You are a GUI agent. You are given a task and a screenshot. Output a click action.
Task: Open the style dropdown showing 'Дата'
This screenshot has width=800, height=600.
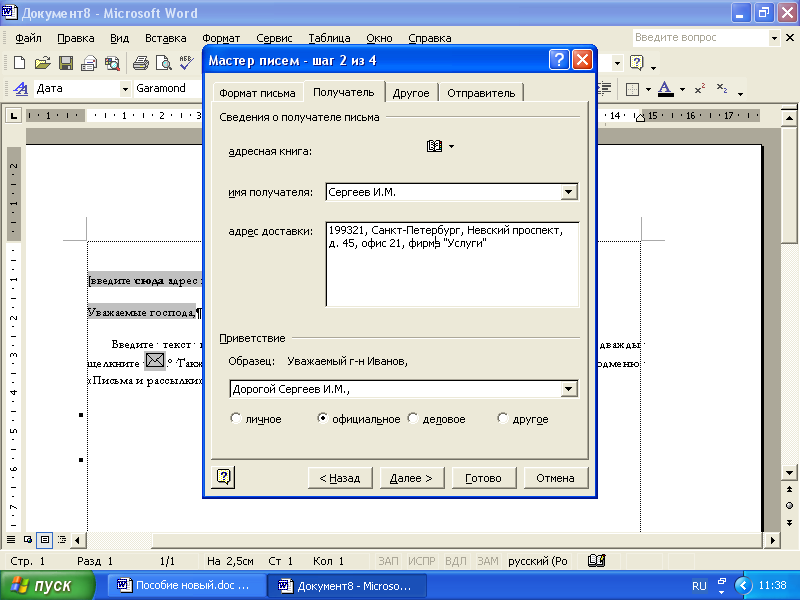click(x=125, y=89)
